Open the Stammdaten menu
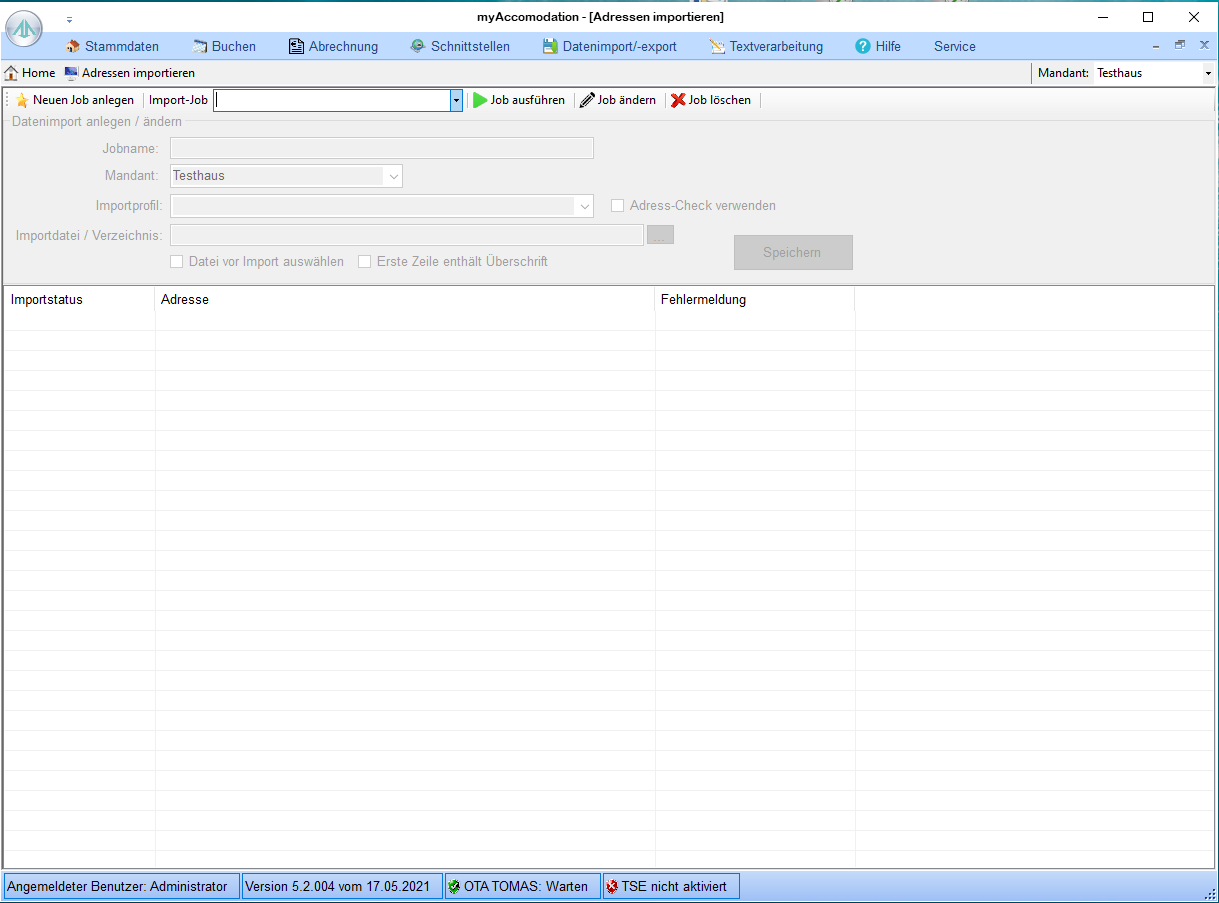1219x903 pixels. click(112, 46)
